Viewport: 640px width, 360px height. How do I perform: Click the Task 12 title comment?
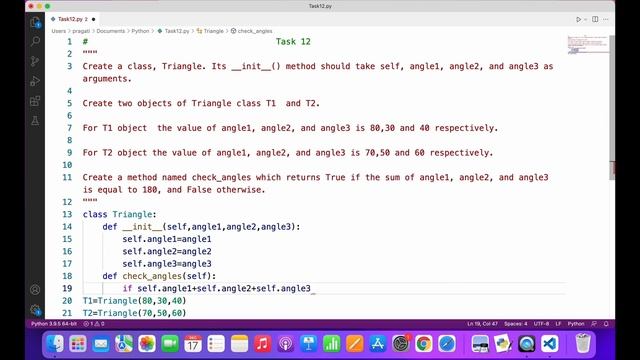click(293, 42)
